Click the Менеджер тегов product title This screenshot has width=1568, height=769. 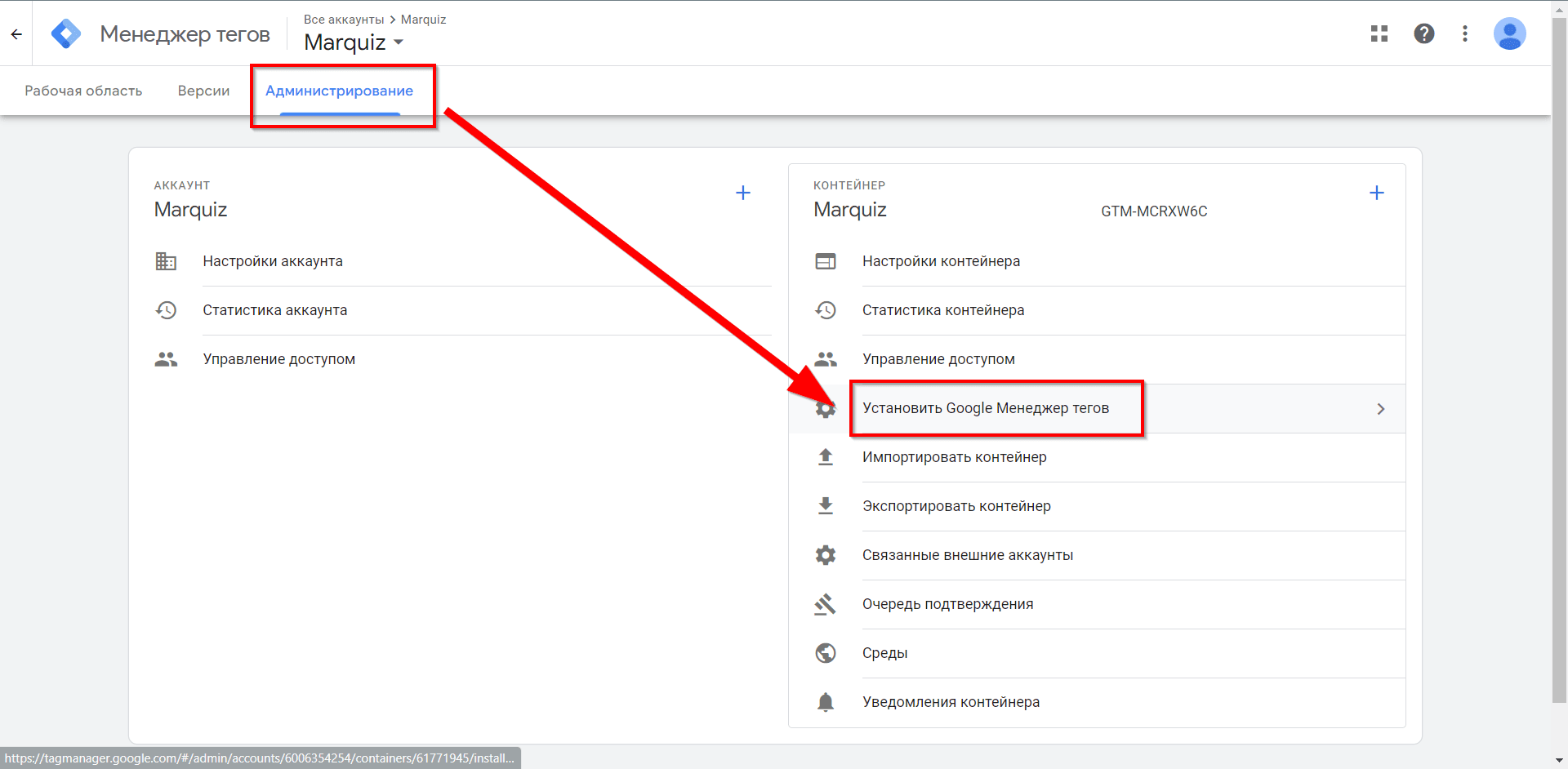(185, 34)
